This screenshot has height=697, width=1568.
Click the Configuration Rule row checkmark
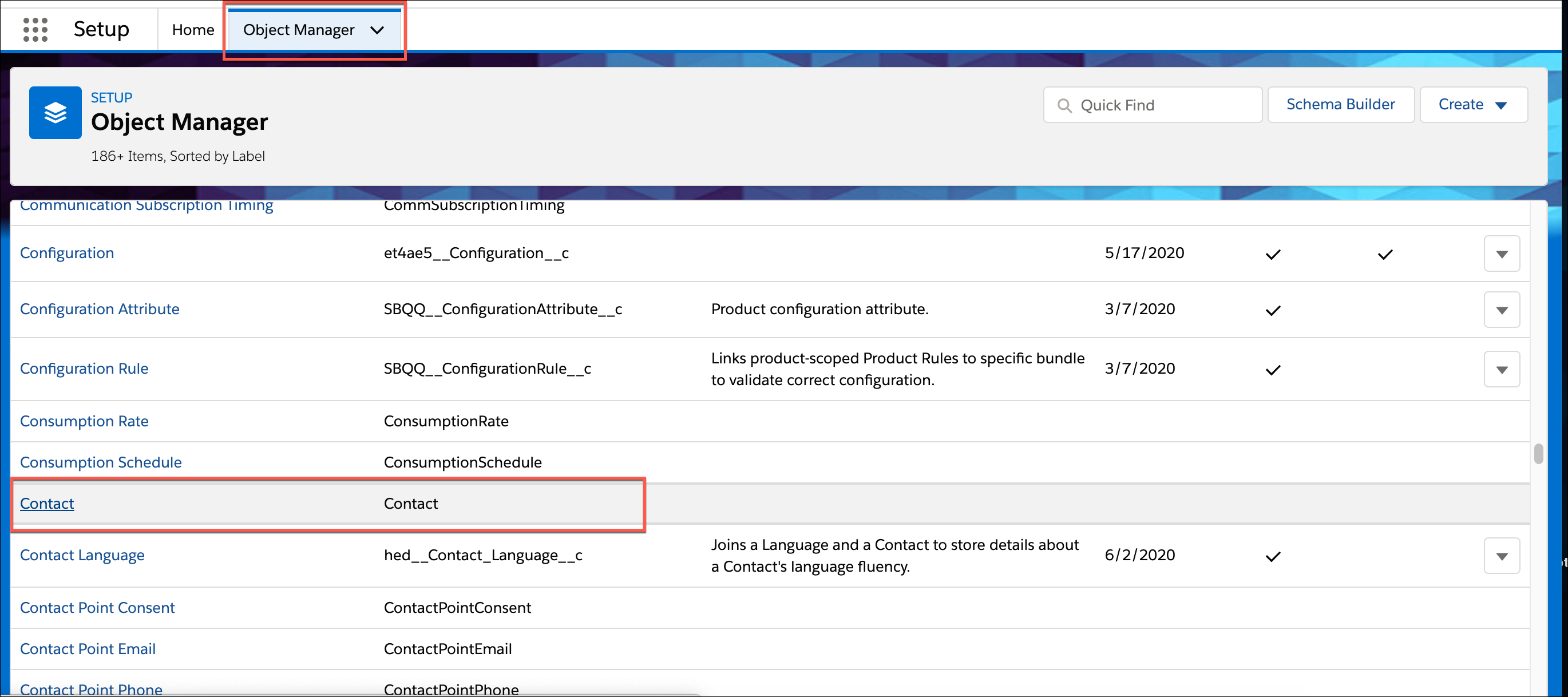1273,369
